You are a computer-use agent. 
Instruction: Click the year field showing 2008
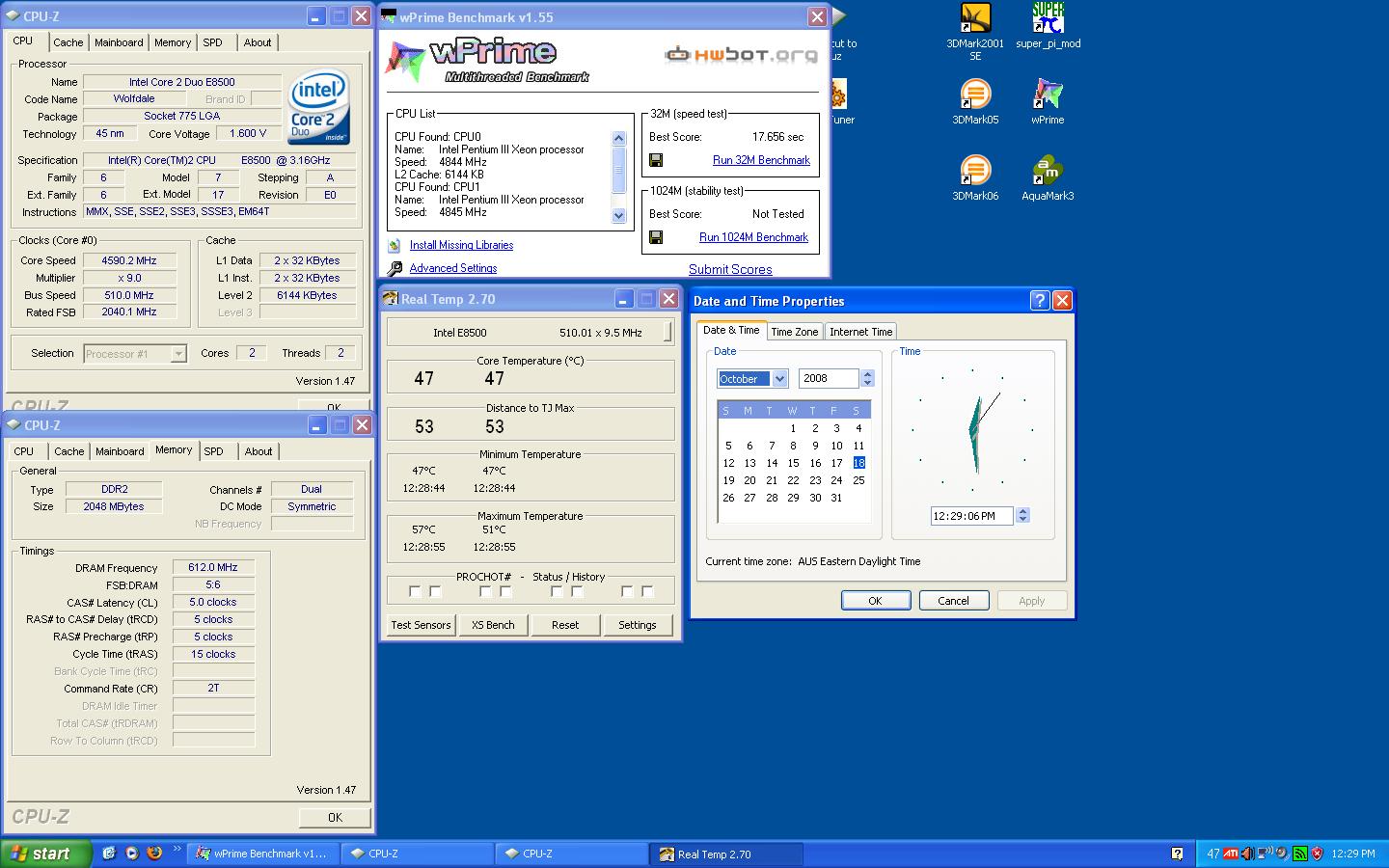pyautogui.click(x=829, y=379)
